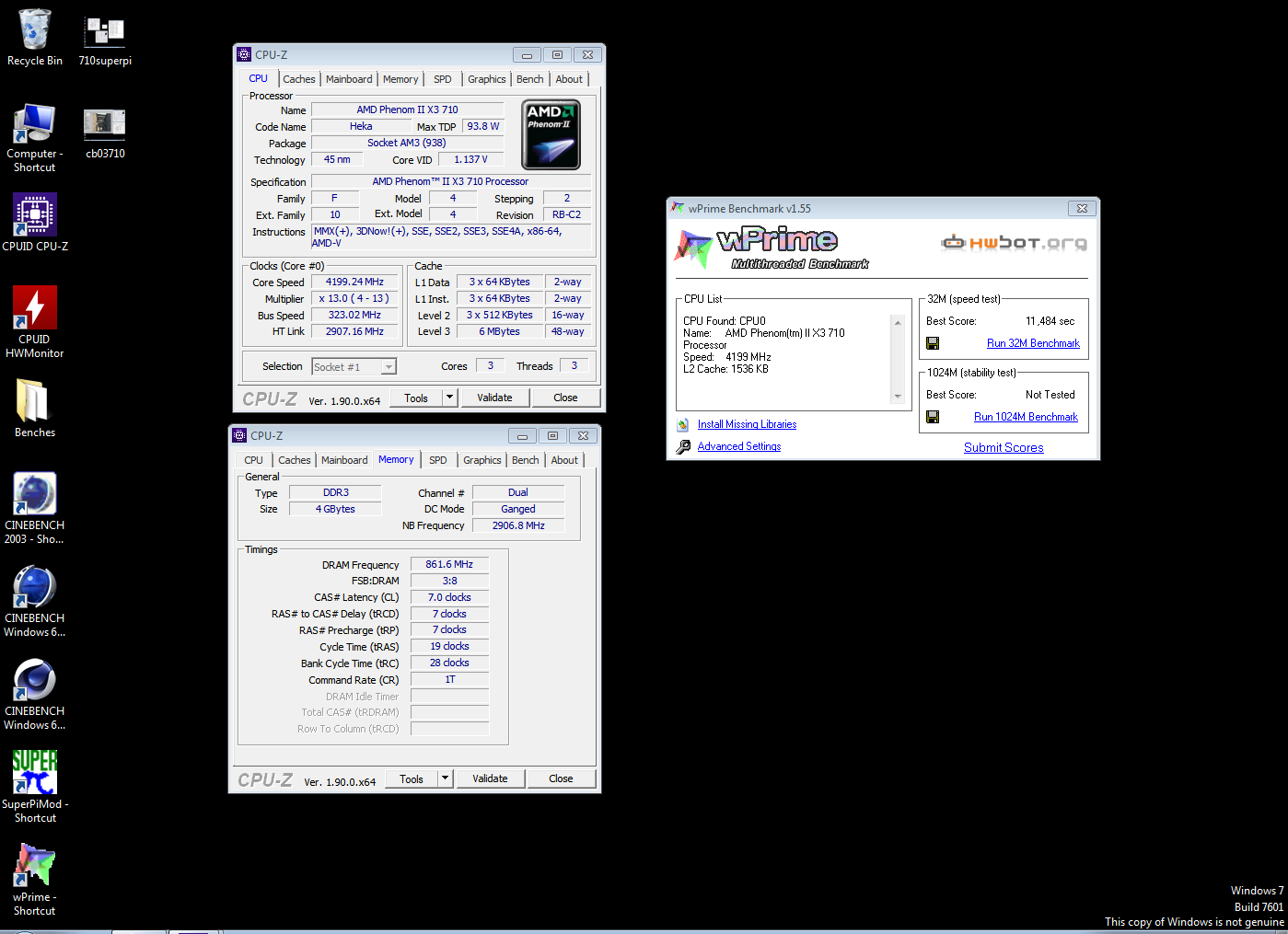Open the 710superpi desktop file
The image size is (1288, 934).
click(104, 31)
